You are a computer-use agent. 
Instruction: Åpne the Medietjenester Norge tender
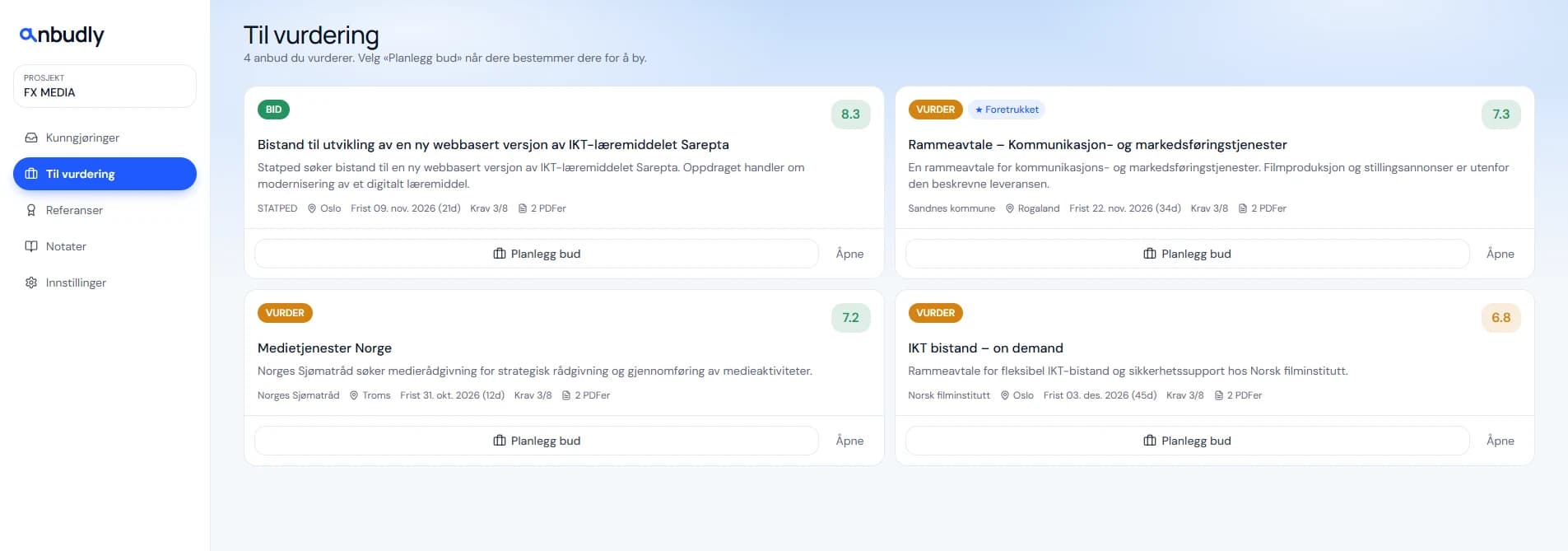pyautogui.click(x=849, y=441)
